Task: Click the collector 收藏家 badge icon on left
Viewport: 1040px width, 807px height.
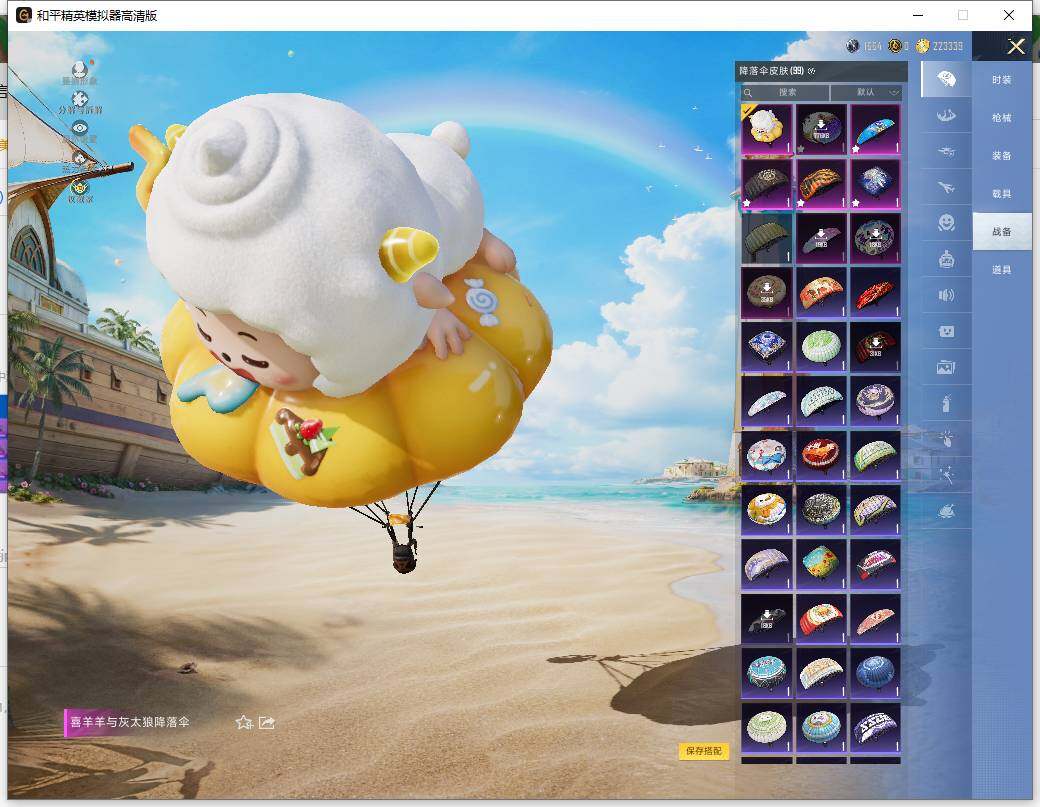Action: pyautogui.click(x=80, y=188)
